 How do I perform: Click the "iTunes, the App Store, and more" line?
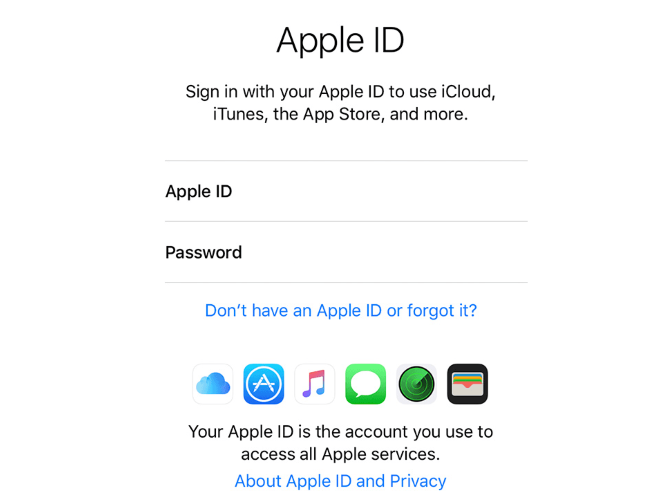tap(341, 114)
